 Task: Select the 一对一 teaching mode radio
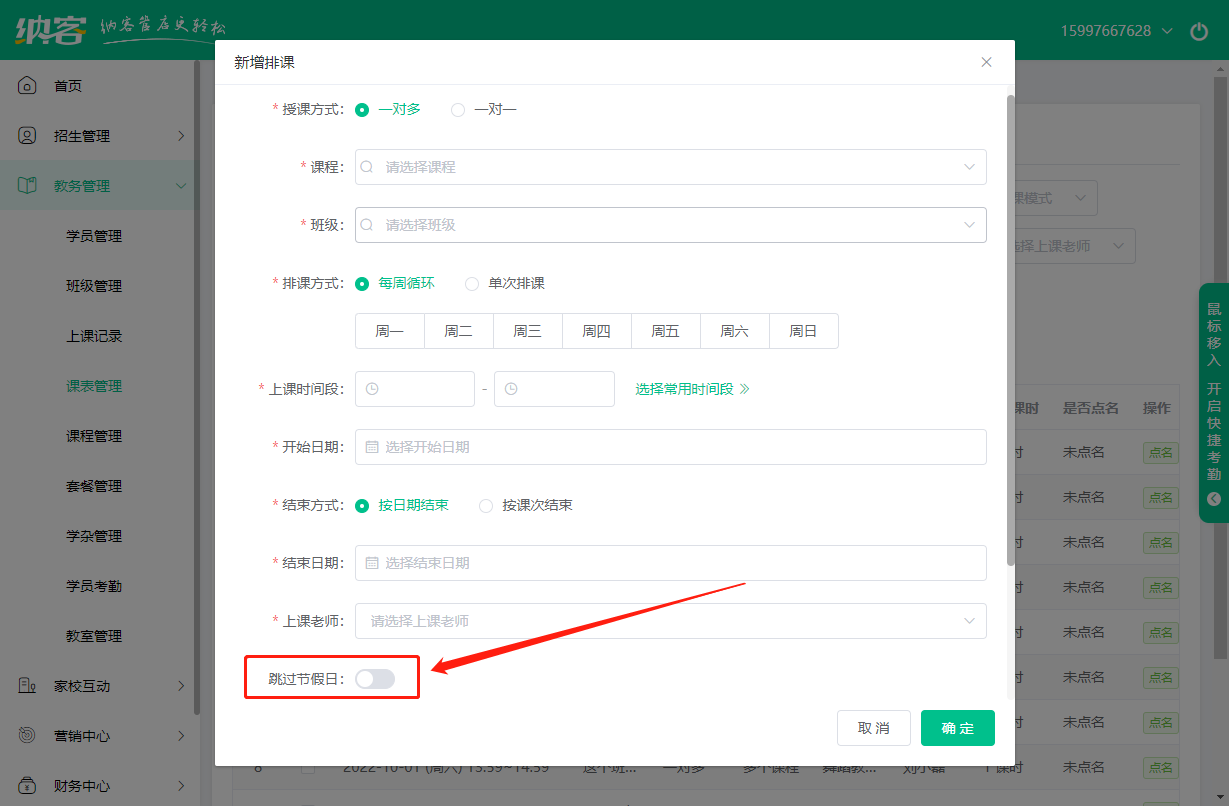pos(458,110)
